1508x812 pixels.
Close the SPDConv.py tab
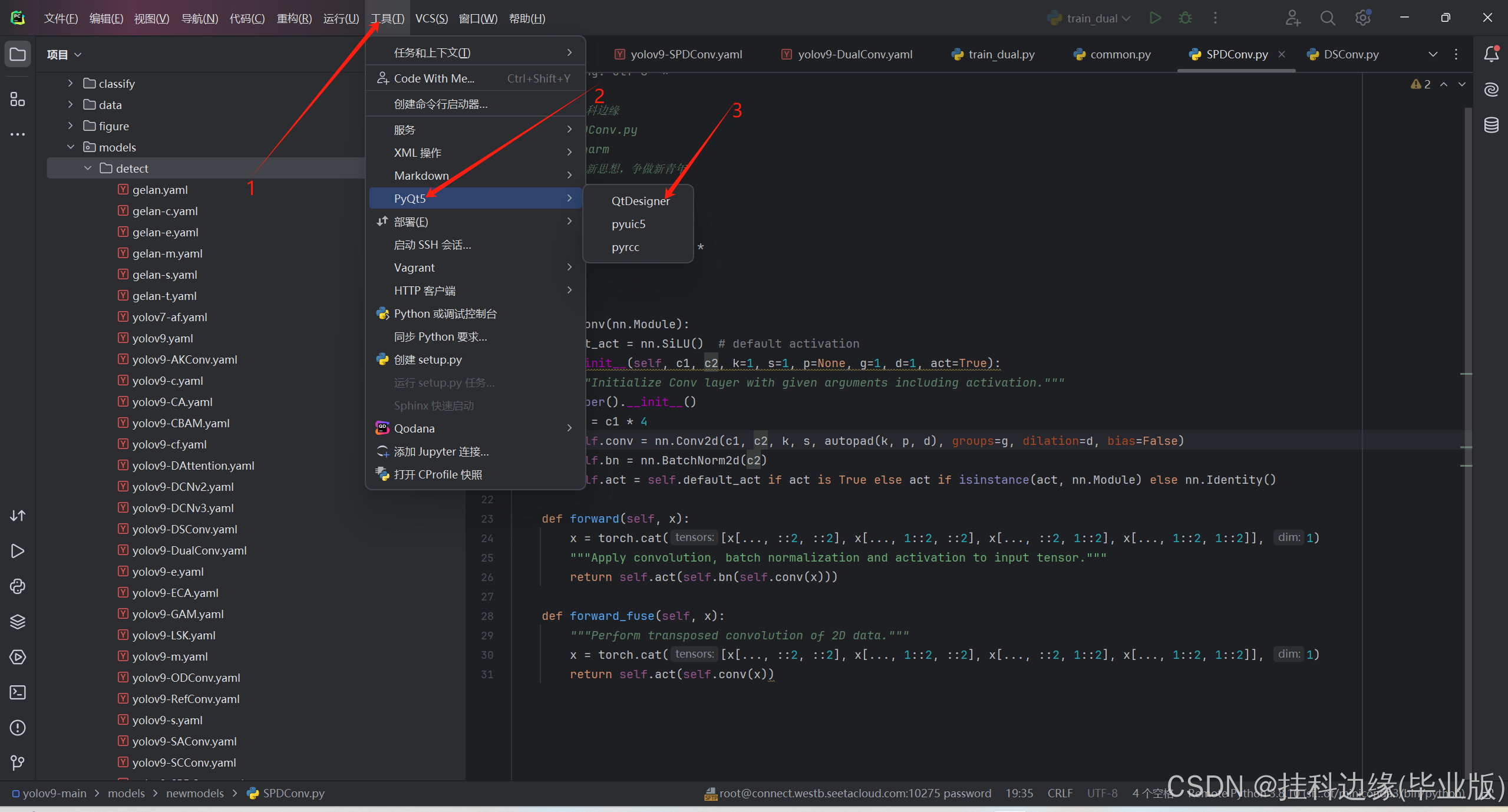tap(1282, 54)
